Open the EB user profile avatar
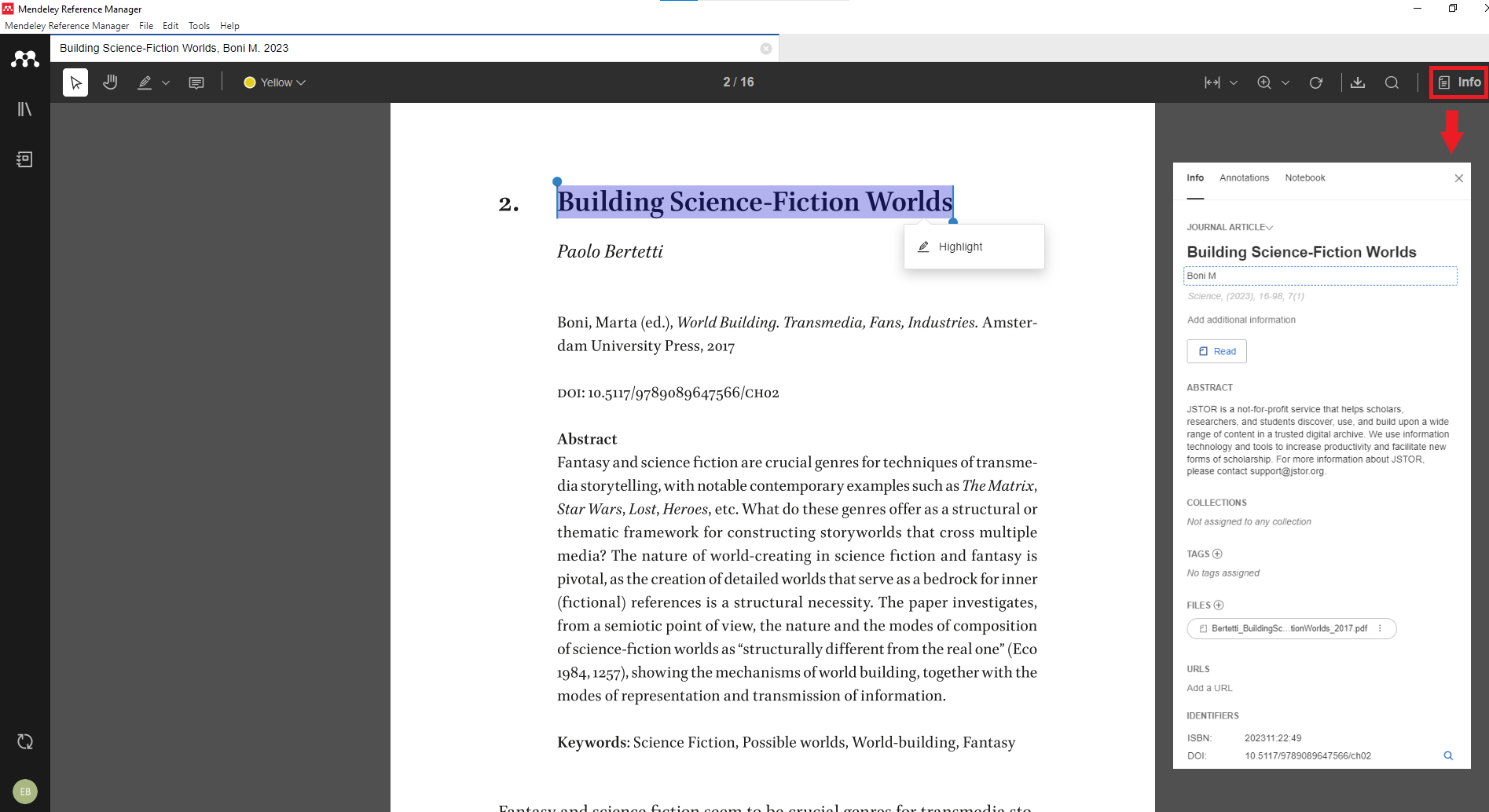The height and width of the screenshot is (812, 1489). [25, 792]
